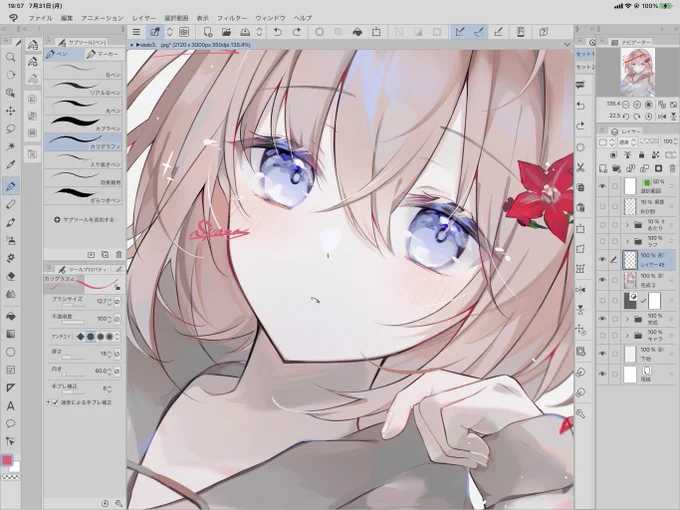The height and width of the screenshot is (510, 680).
Task: Collapse the canvas tab chevron at right
Action: [567, 44]
